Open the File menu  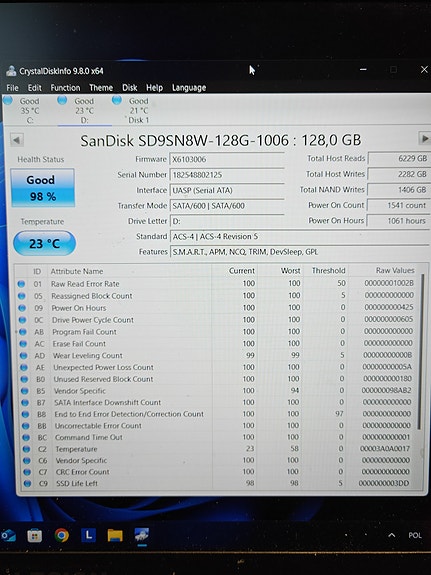[12, 88]
